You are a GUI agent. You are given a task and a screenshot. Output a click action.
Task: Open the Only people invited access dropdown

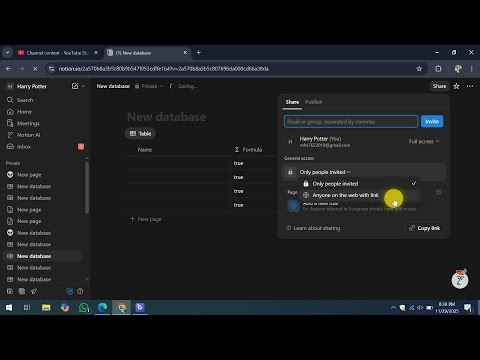pyautogui.click(x=325, y=172)
